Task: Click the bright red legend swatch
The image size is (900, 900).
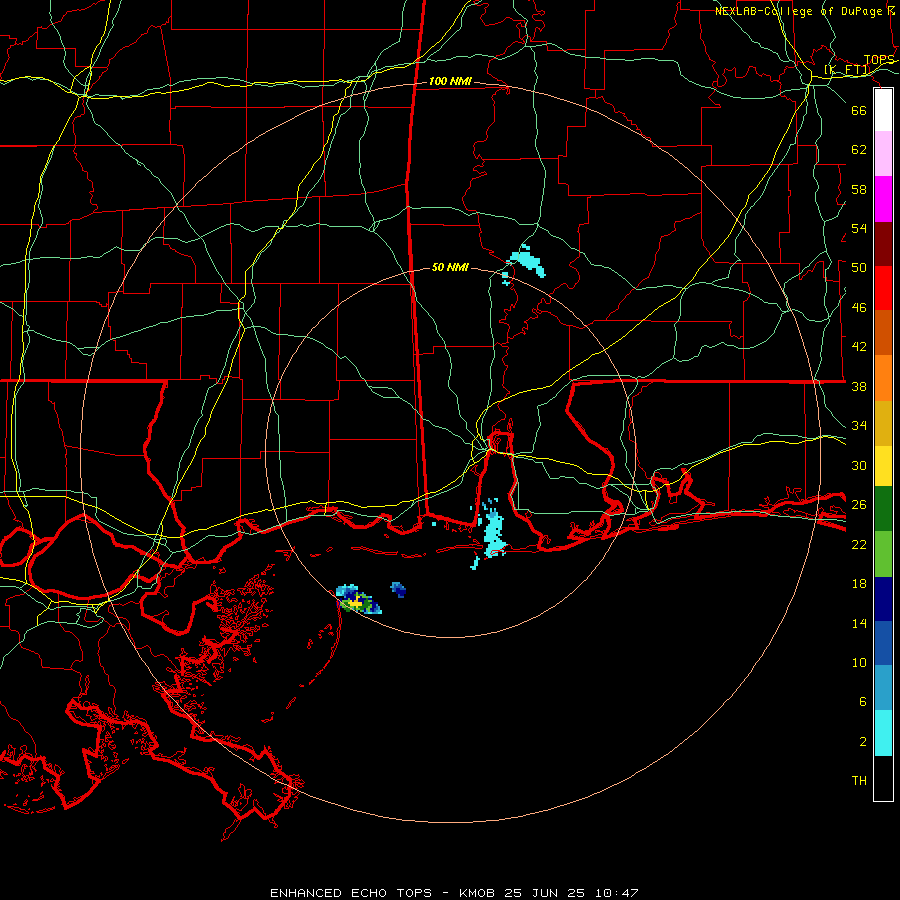Action: coord(883,288)
